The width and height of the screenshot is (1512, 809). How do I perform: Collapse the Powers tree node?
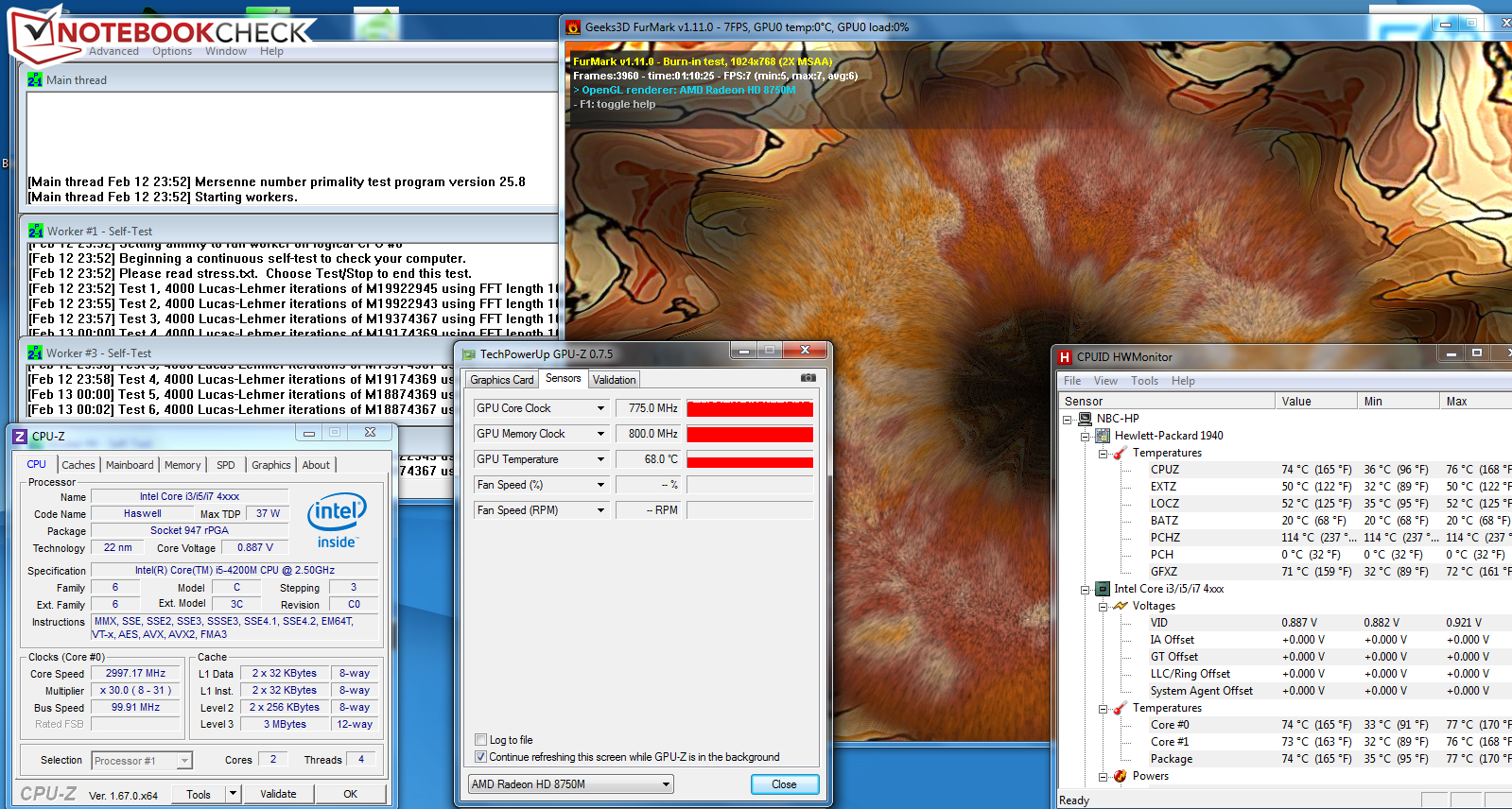pos(1104,776)
